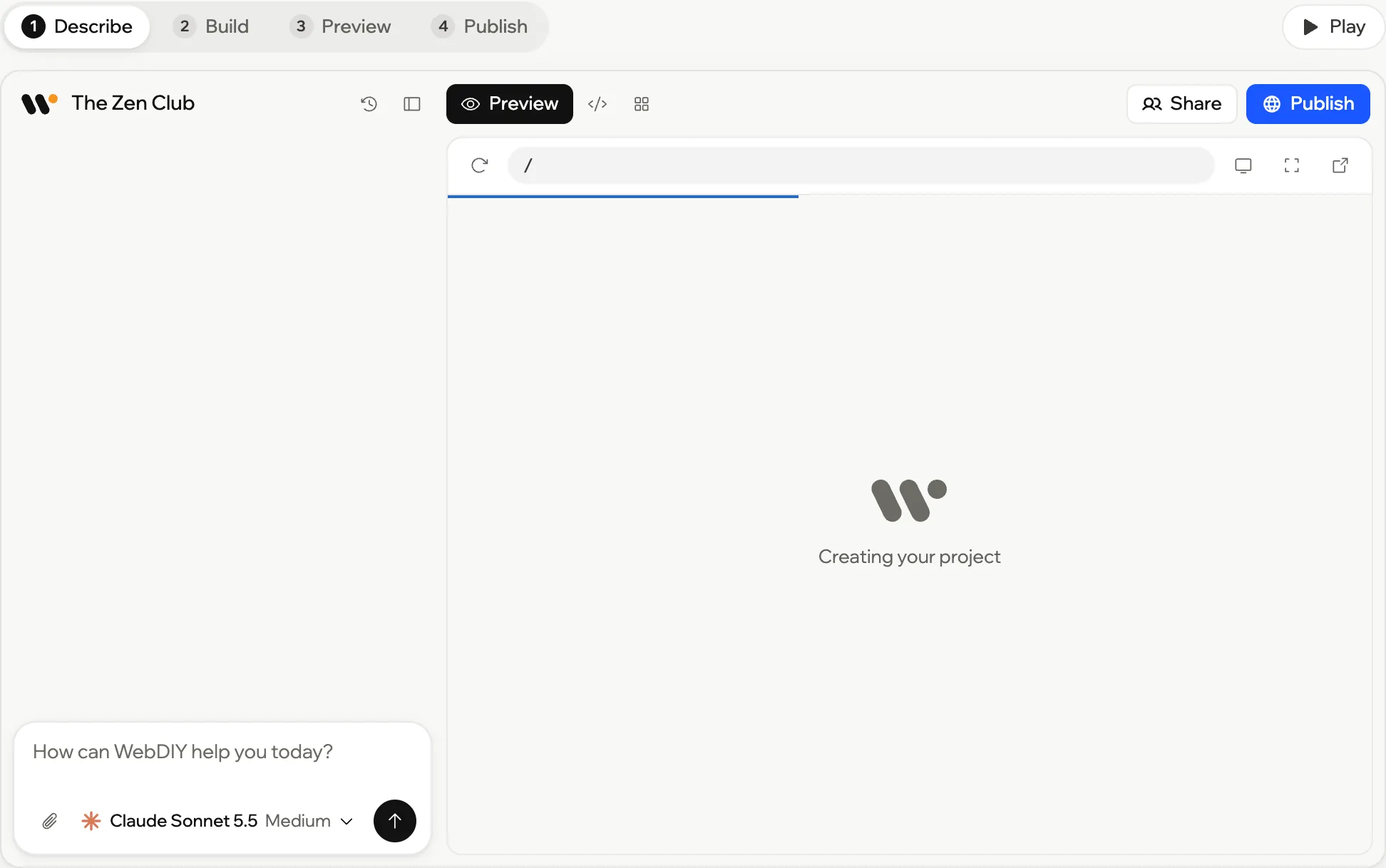Activate the Preview eye button

point(510,104)
